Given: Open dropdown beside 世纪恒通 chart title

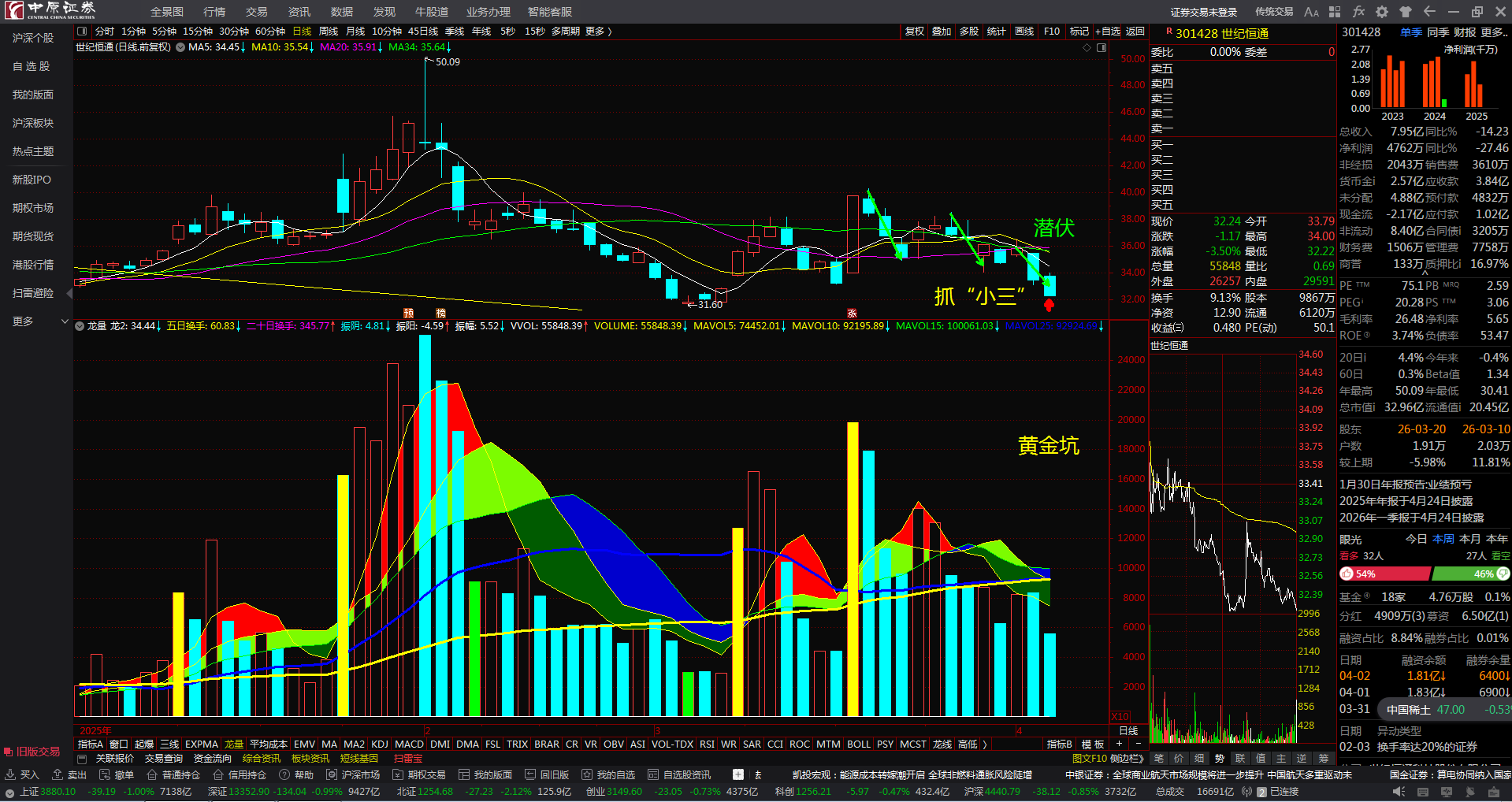Looking at the screenshot, I should coord(180,47).
